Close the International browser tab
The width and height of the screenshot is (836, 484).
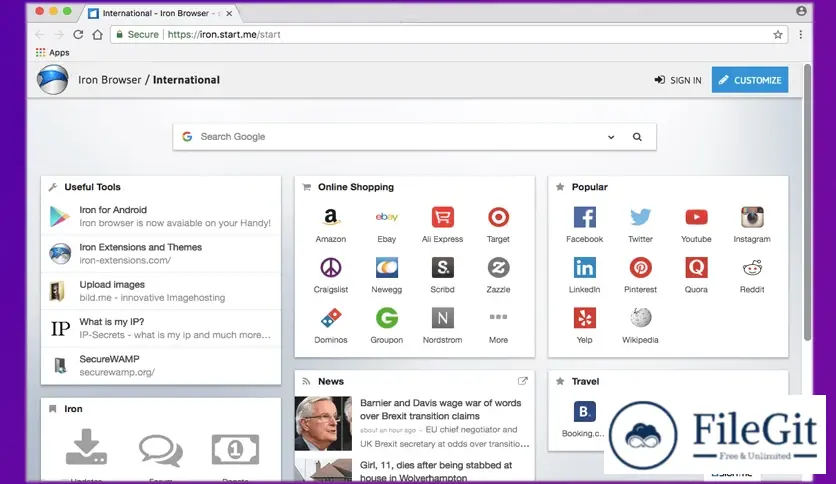(x=229, y=13)
